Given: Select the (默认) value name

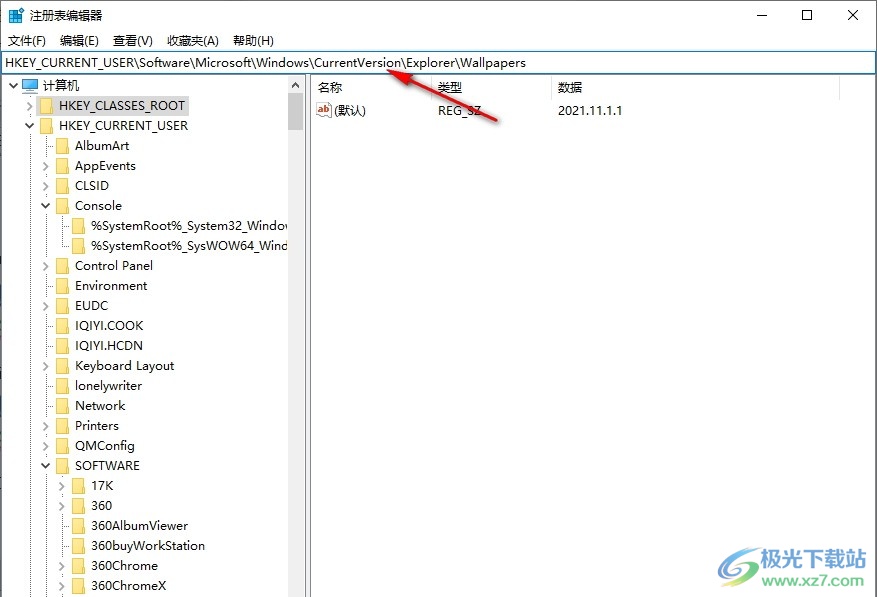Looking at the screenshot, I should tap(350, 110).
